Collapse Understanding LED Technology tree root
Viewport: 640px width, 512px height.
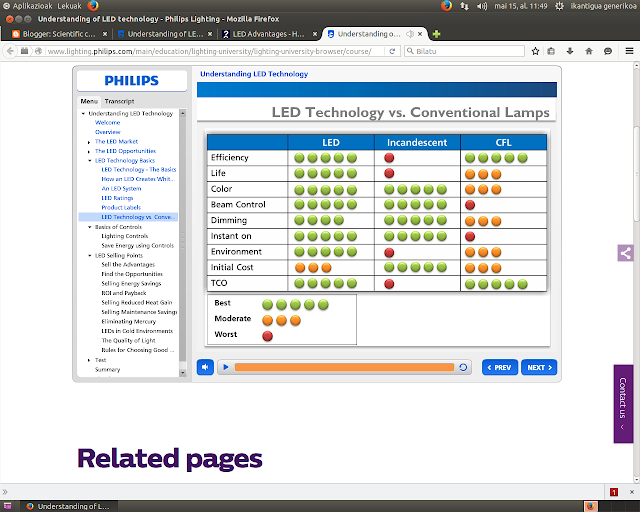83,114
